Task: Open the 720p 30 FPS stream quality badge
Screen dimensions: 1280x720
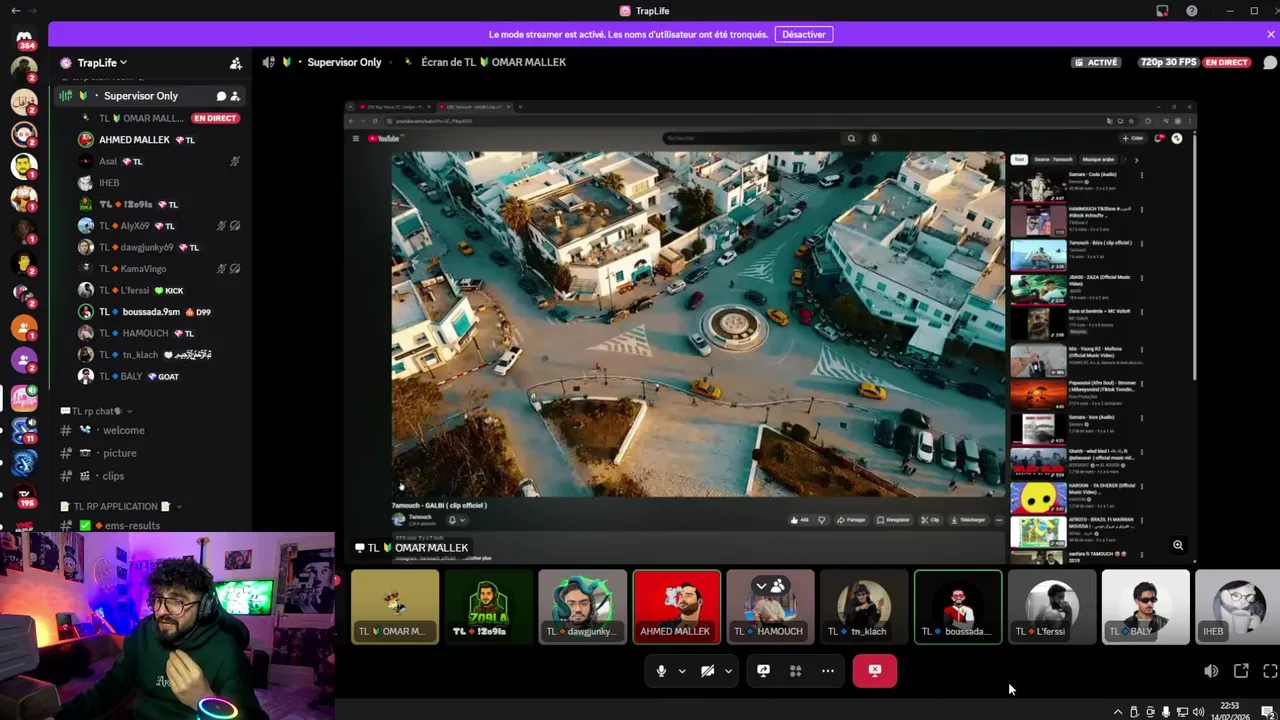Action: pos(1168,62)
